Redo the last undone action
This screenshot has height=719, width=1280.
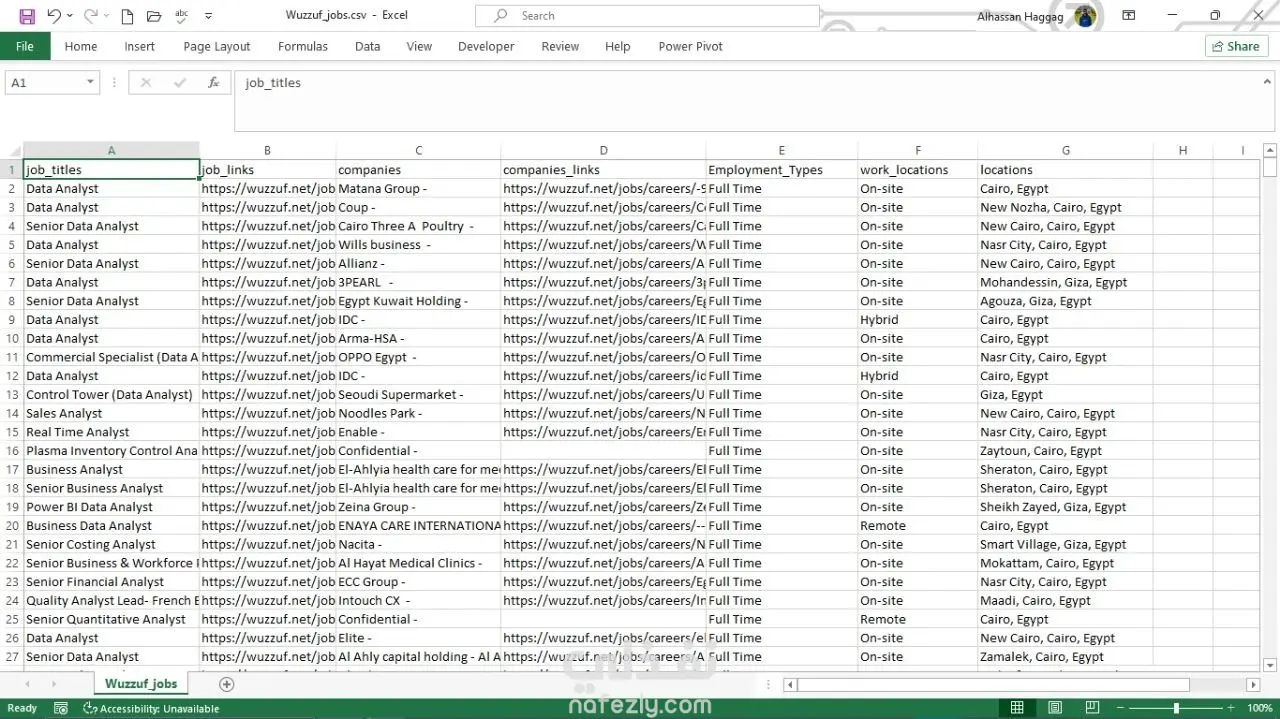[x=90, y=16]
